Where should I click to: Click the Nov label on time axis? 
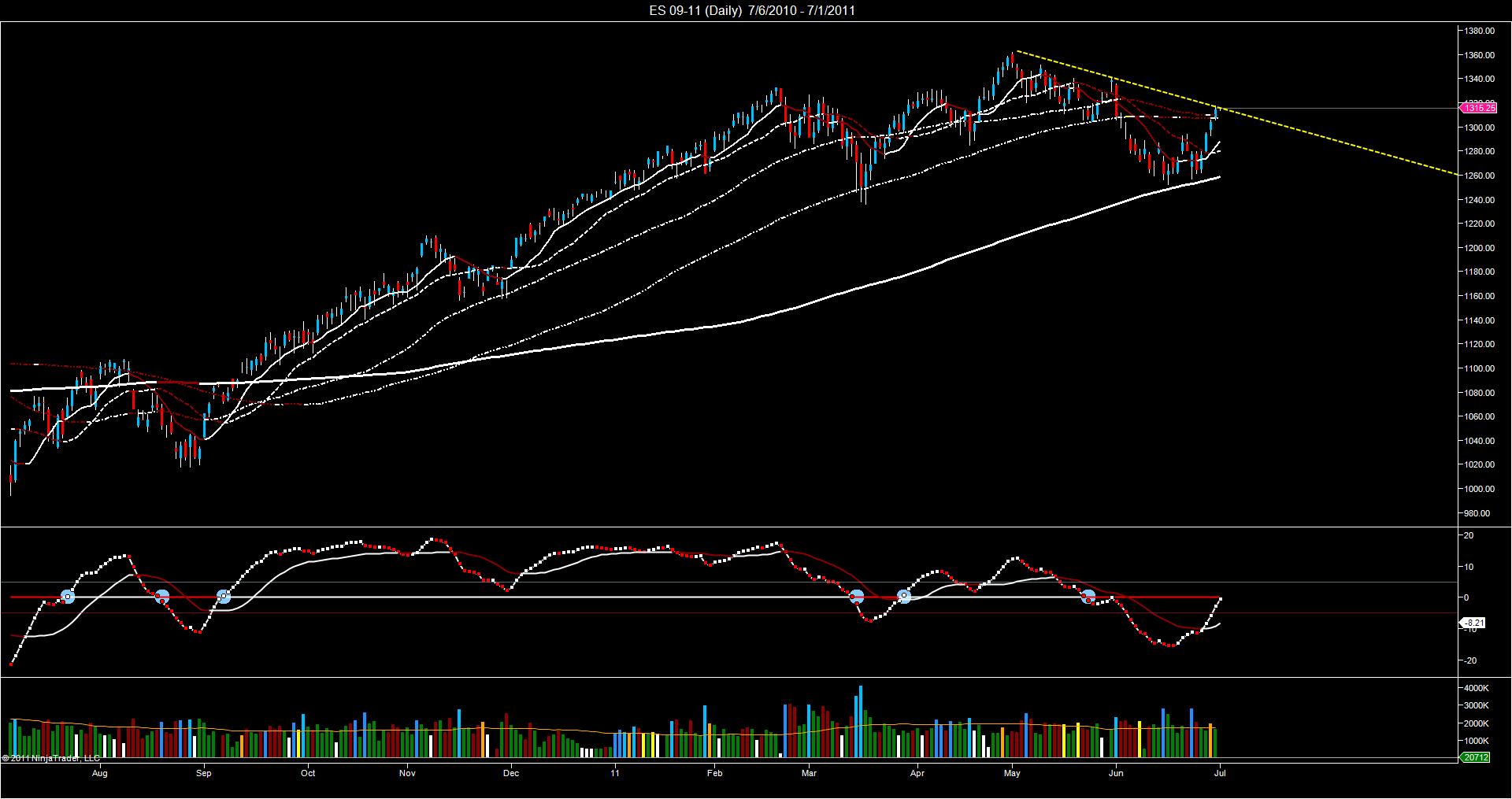pos(407,773)
